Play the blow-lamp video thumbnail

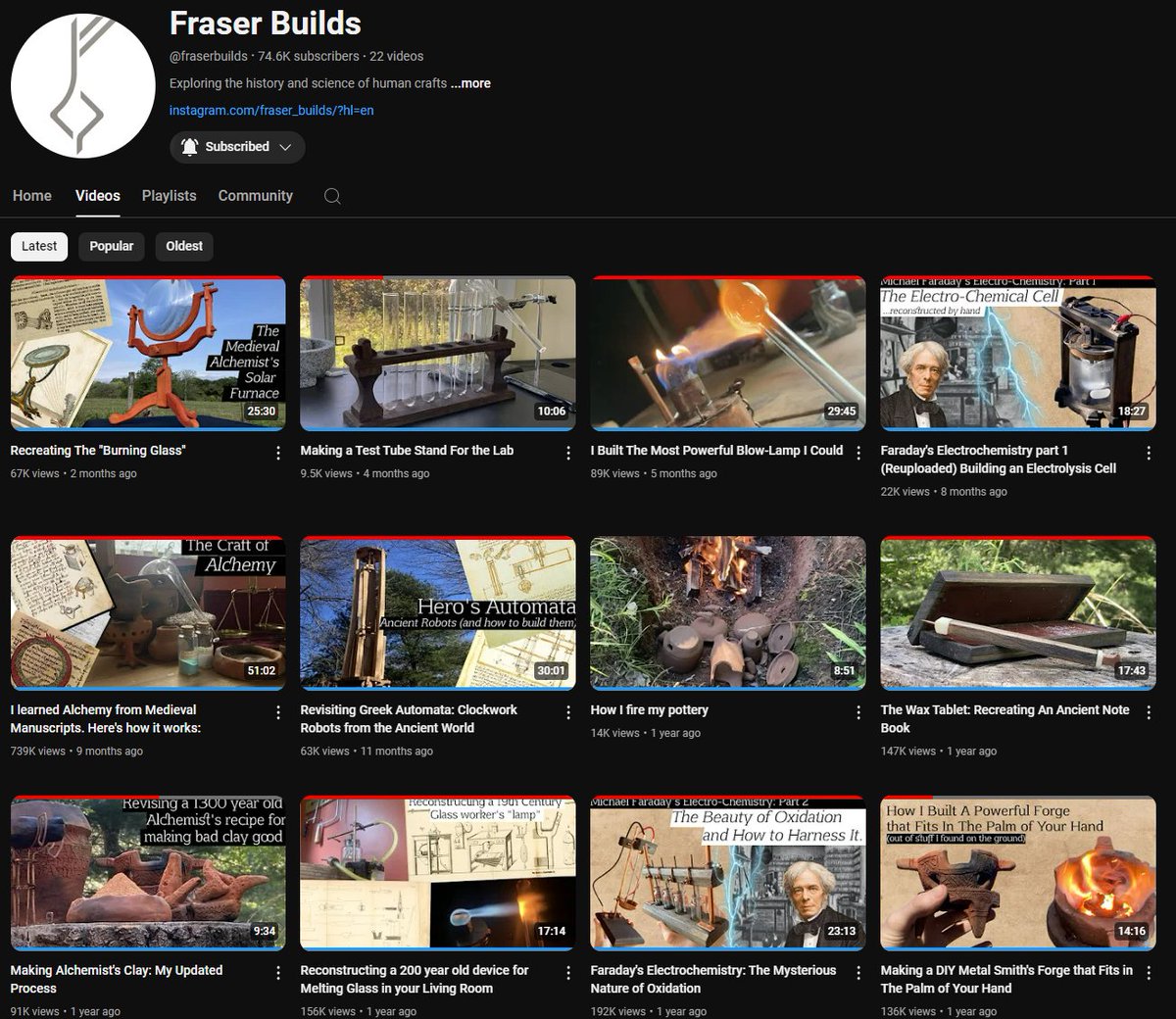[x=728, y=353]
